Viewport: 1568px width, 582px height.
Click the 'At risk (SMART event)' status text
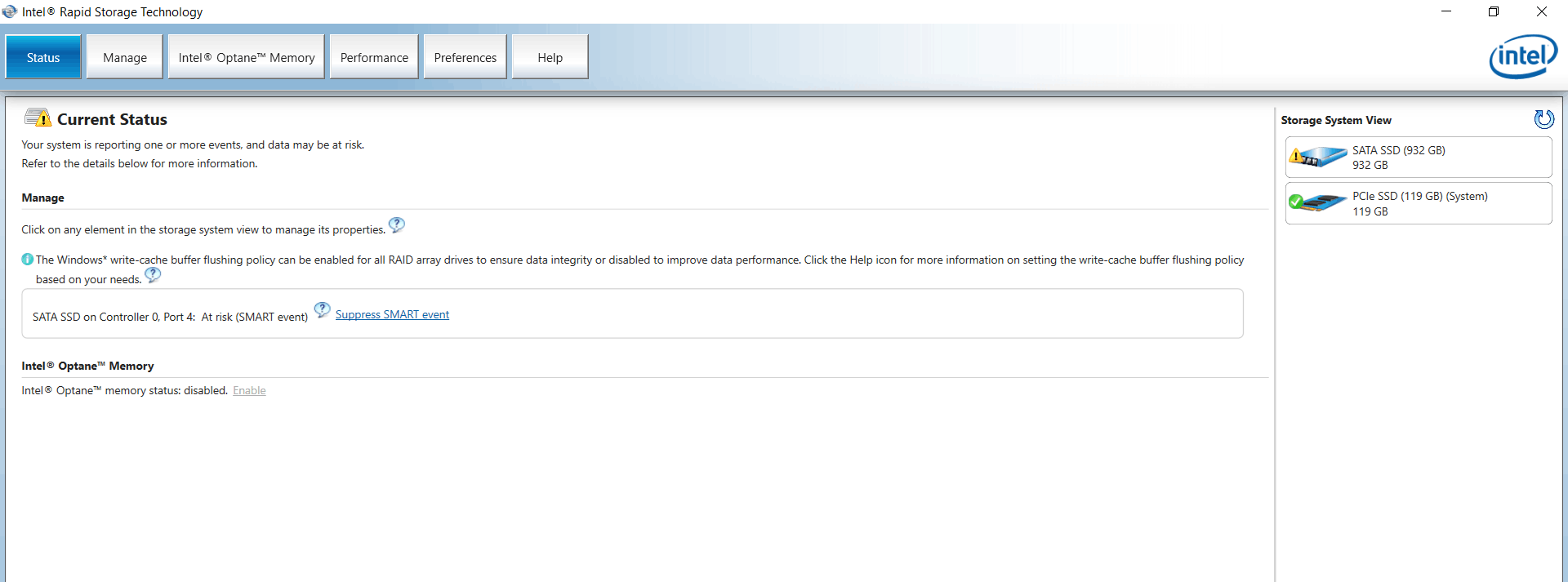click(255, 317)
